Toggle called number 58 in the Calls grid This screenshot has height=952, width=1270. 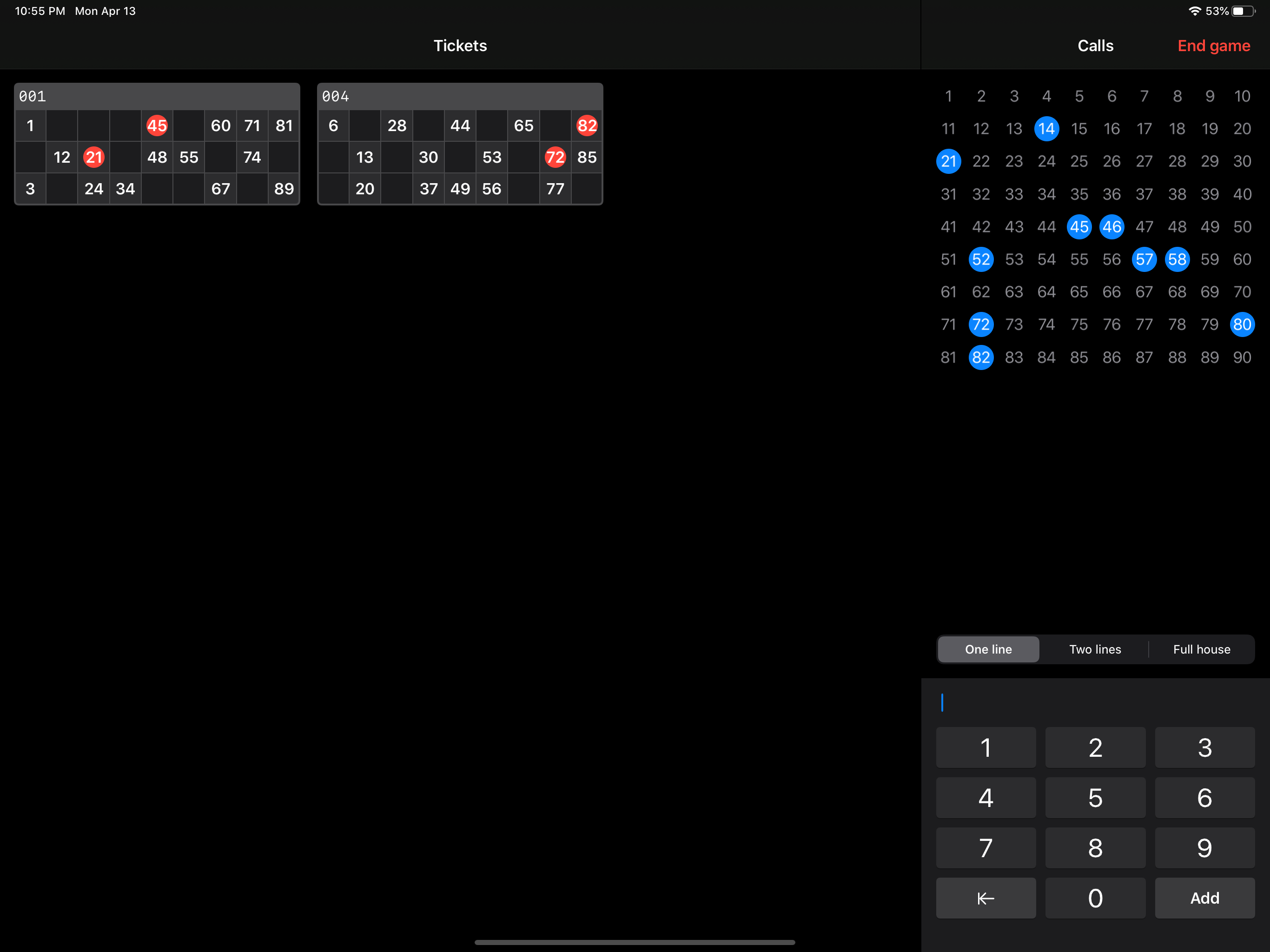pos(1177,259)
